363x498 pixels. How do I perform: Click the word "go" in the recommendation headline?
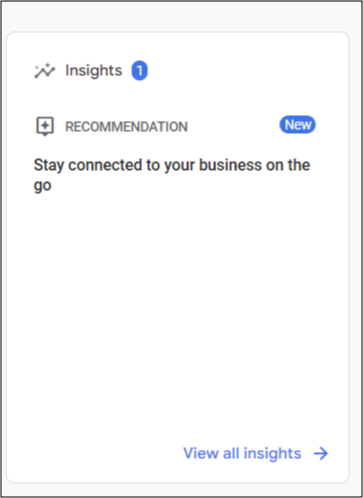coord(43,186)
